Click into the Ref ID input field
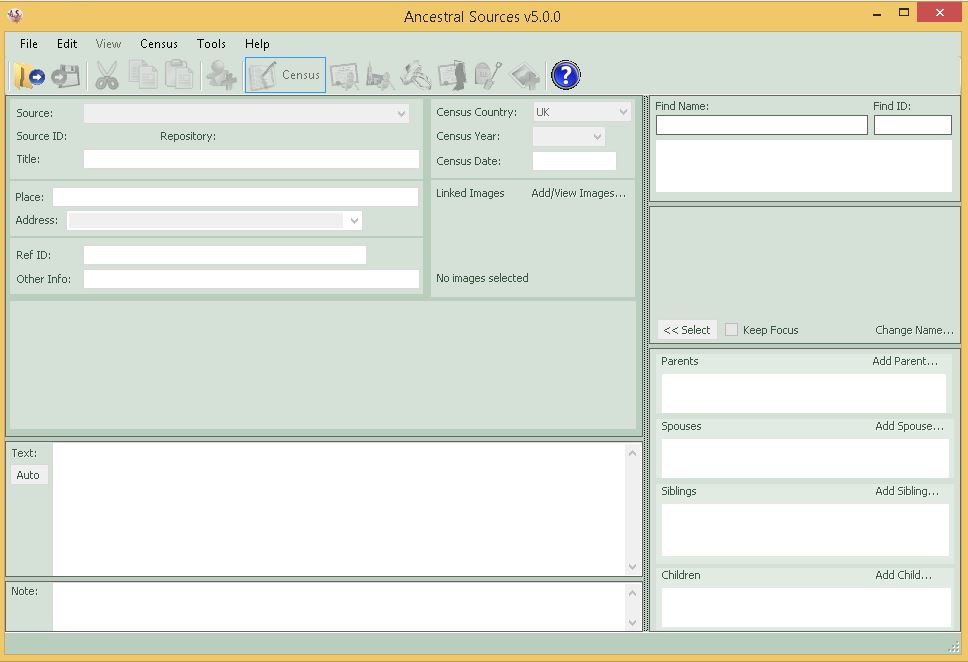The width and height of the screenshot is (968, 662). coord(225,255)
